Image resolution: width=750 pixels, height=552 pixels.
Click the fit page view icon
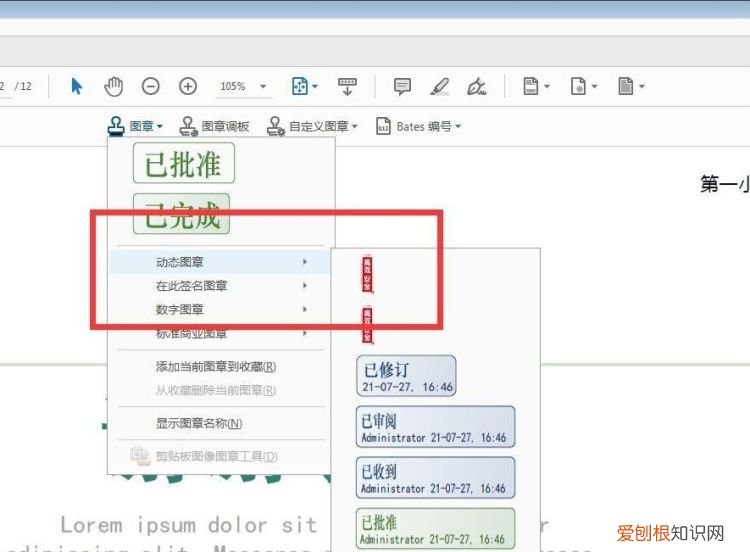click(x=300, y=87)
